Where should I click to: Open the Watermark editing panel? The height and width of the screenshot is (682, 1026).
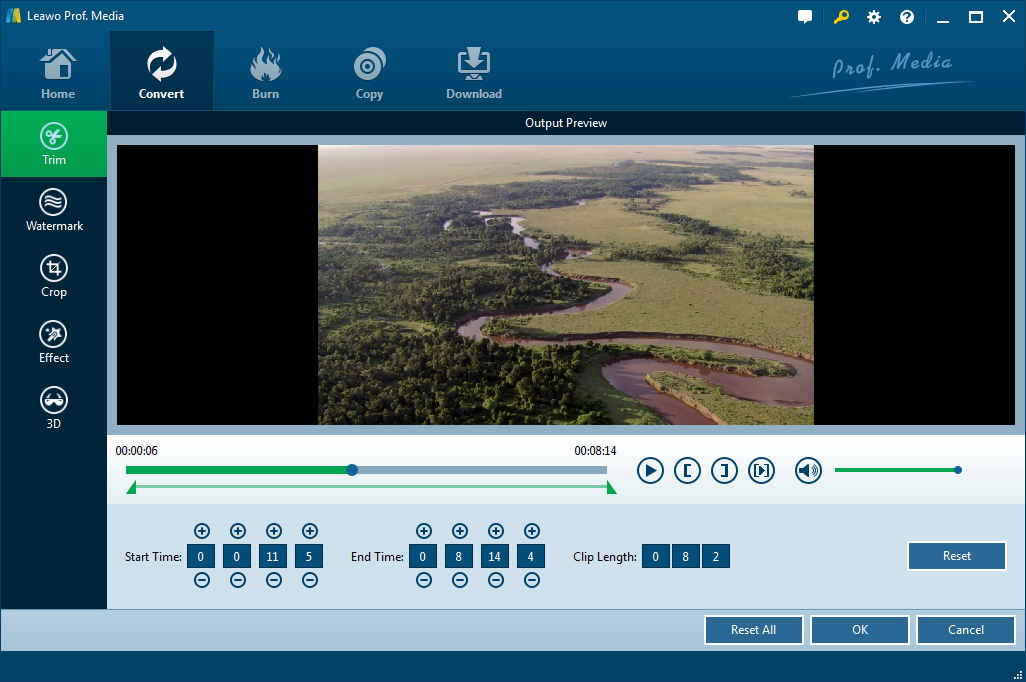coord(54,211)
